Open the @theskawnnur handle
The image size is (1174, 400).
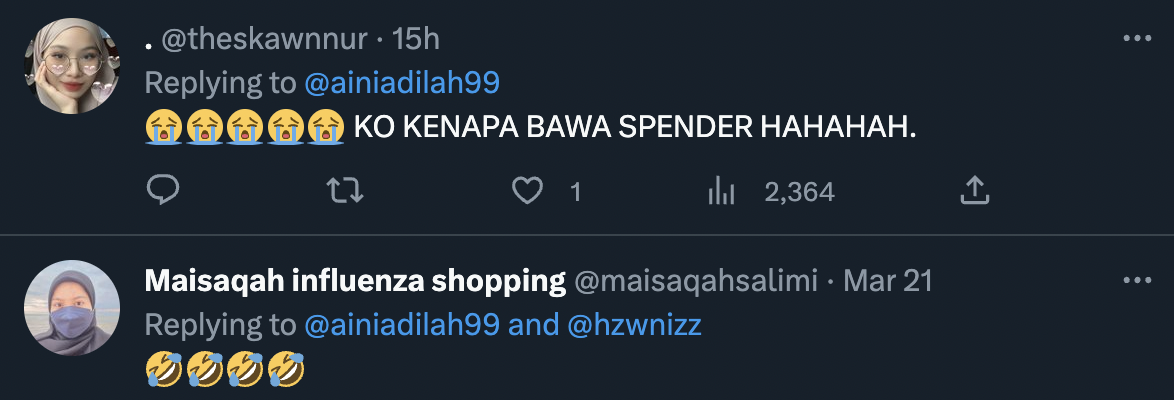click(264, 40)
